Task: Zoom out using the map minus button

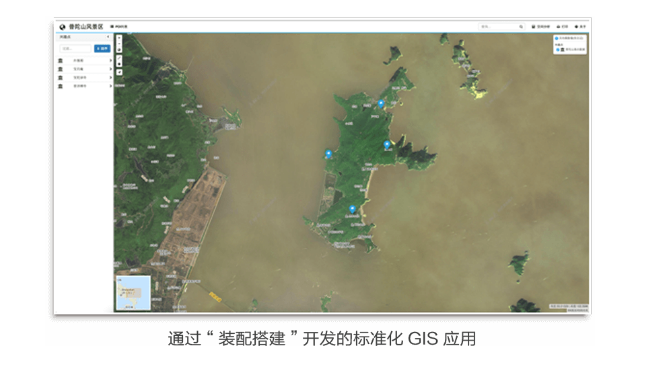Action: click(119, 44)
